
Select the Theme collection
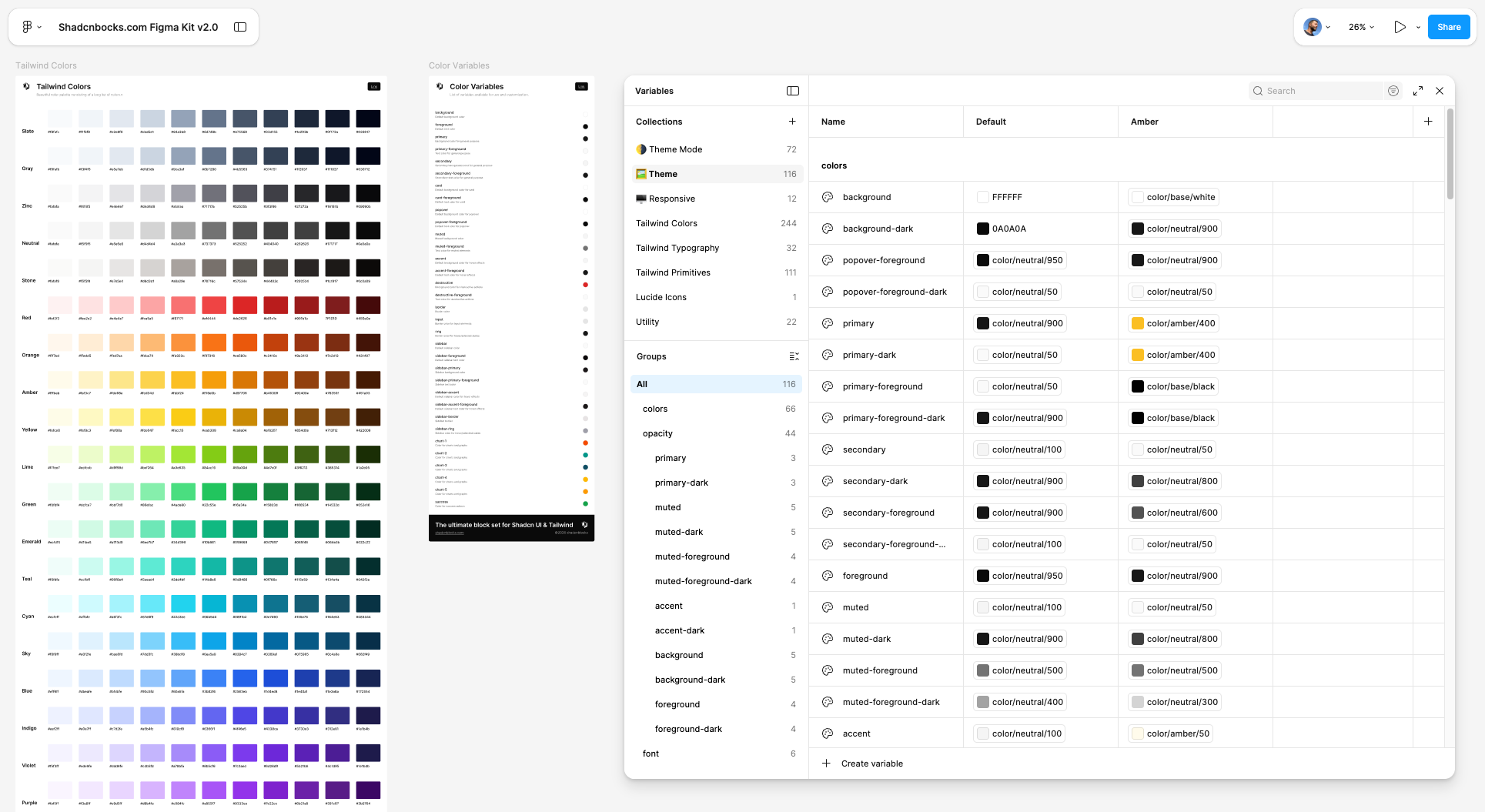[x=716, y=174]
